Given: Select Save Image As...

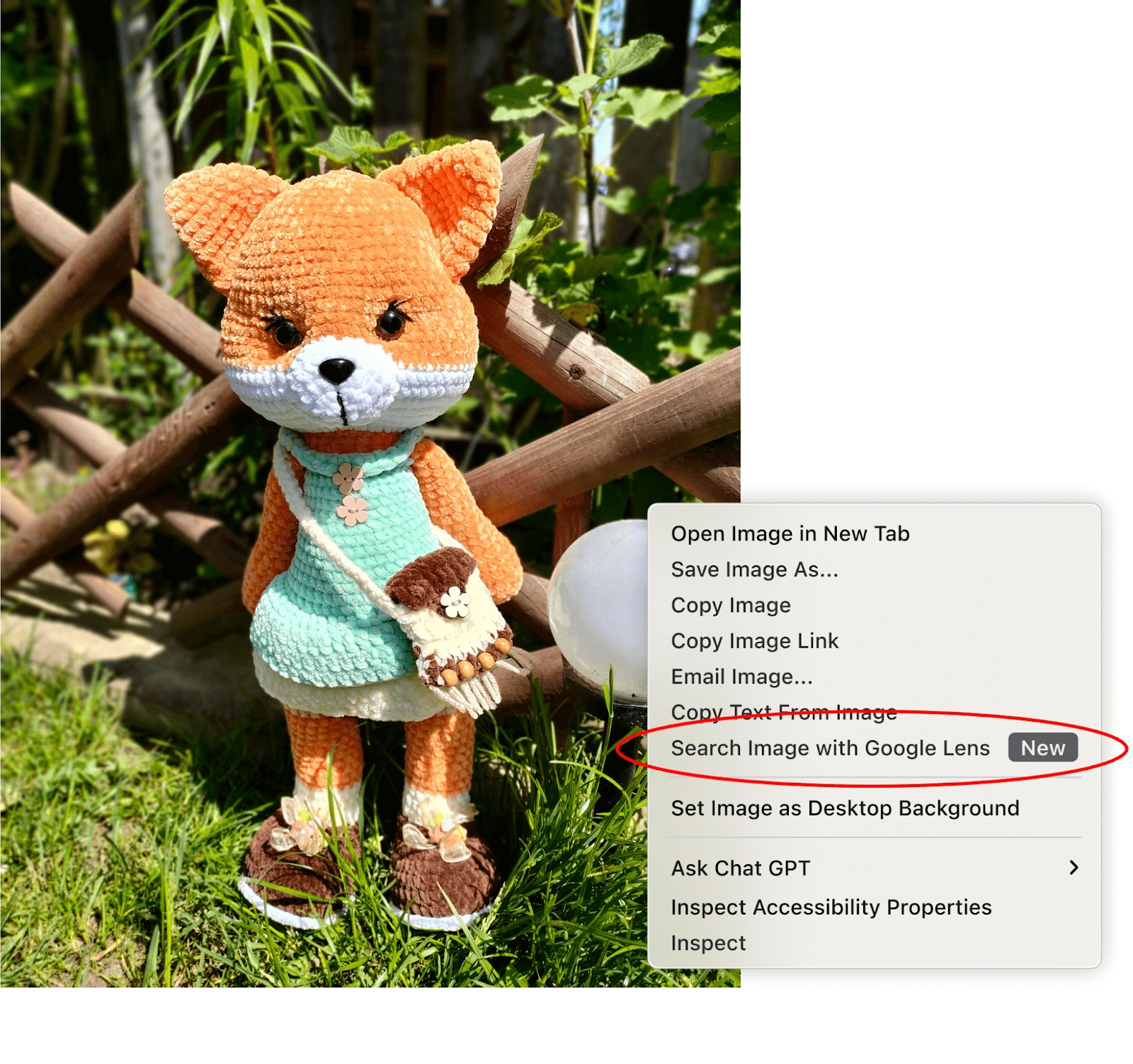Looking at the screenshot, I should click(756, 569).
